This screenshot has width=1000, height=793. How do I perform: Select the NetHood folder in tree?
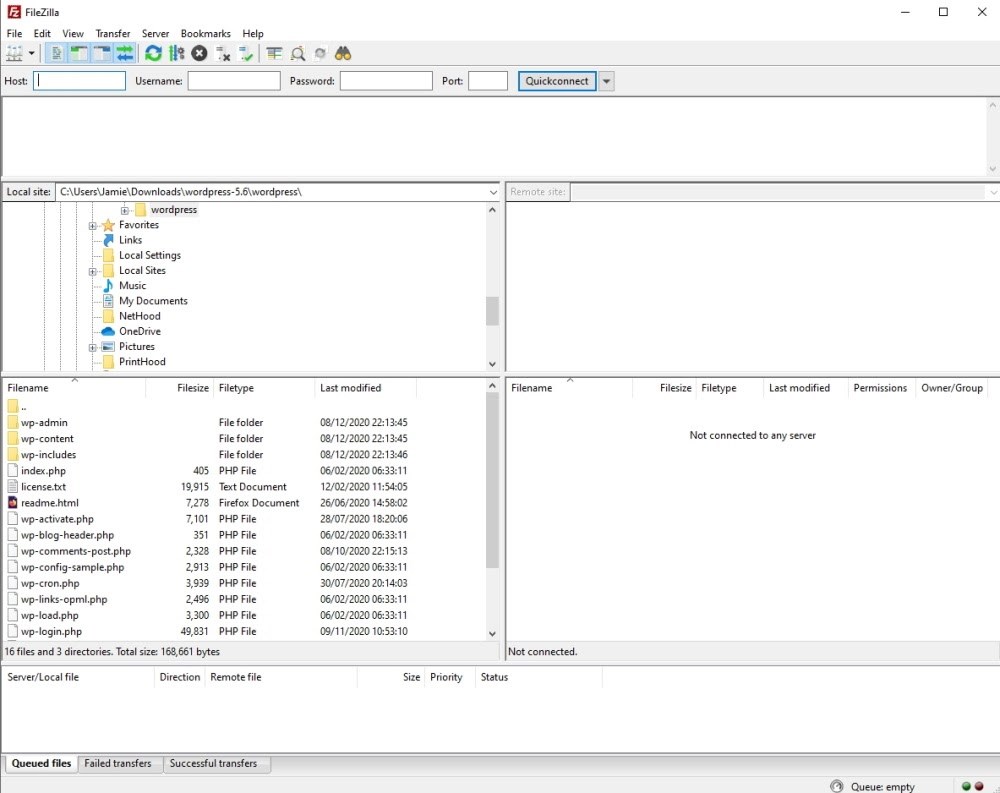(140, 316)
